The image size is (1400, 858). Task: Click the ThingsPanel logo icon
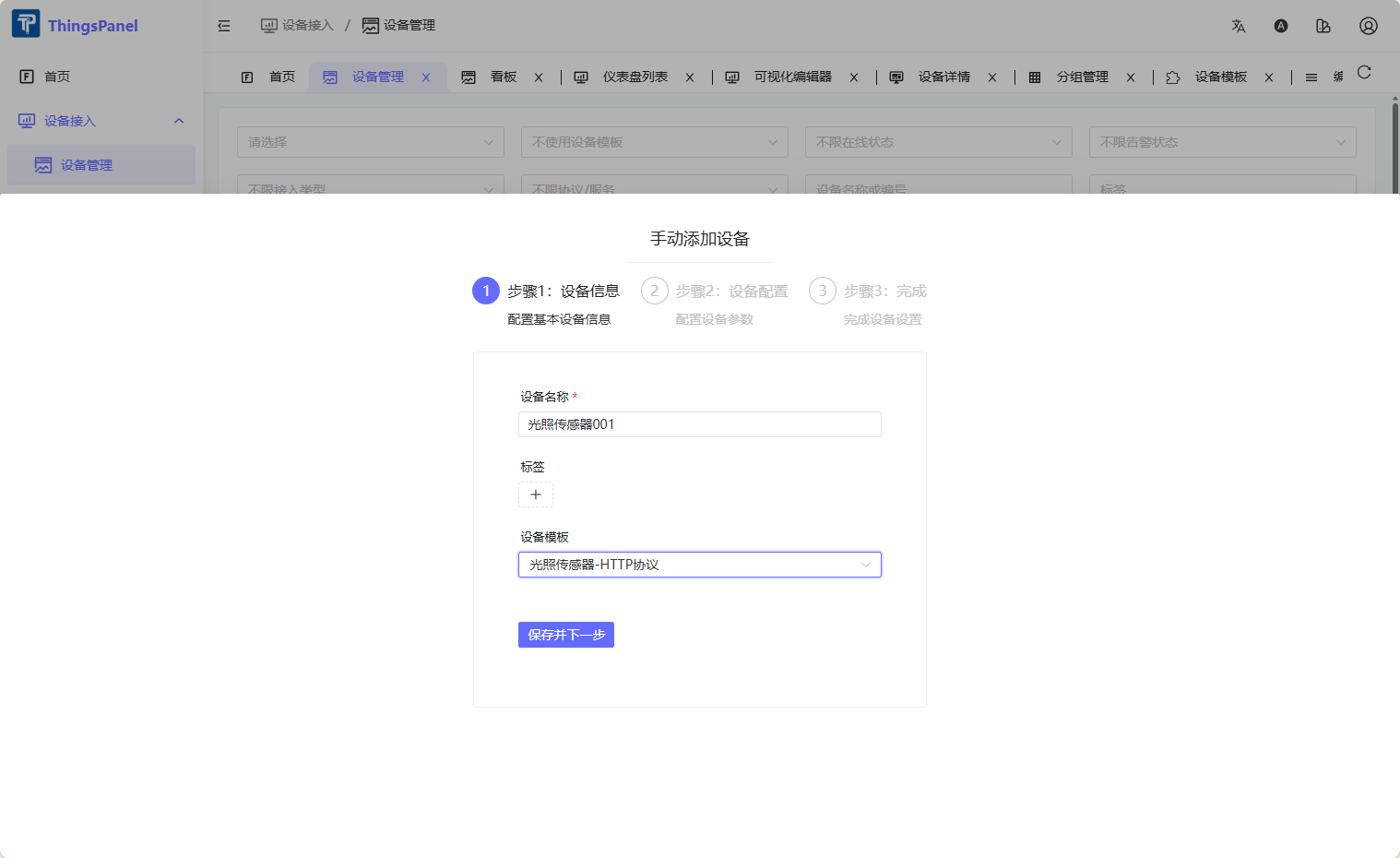click(x=26, y=24)
